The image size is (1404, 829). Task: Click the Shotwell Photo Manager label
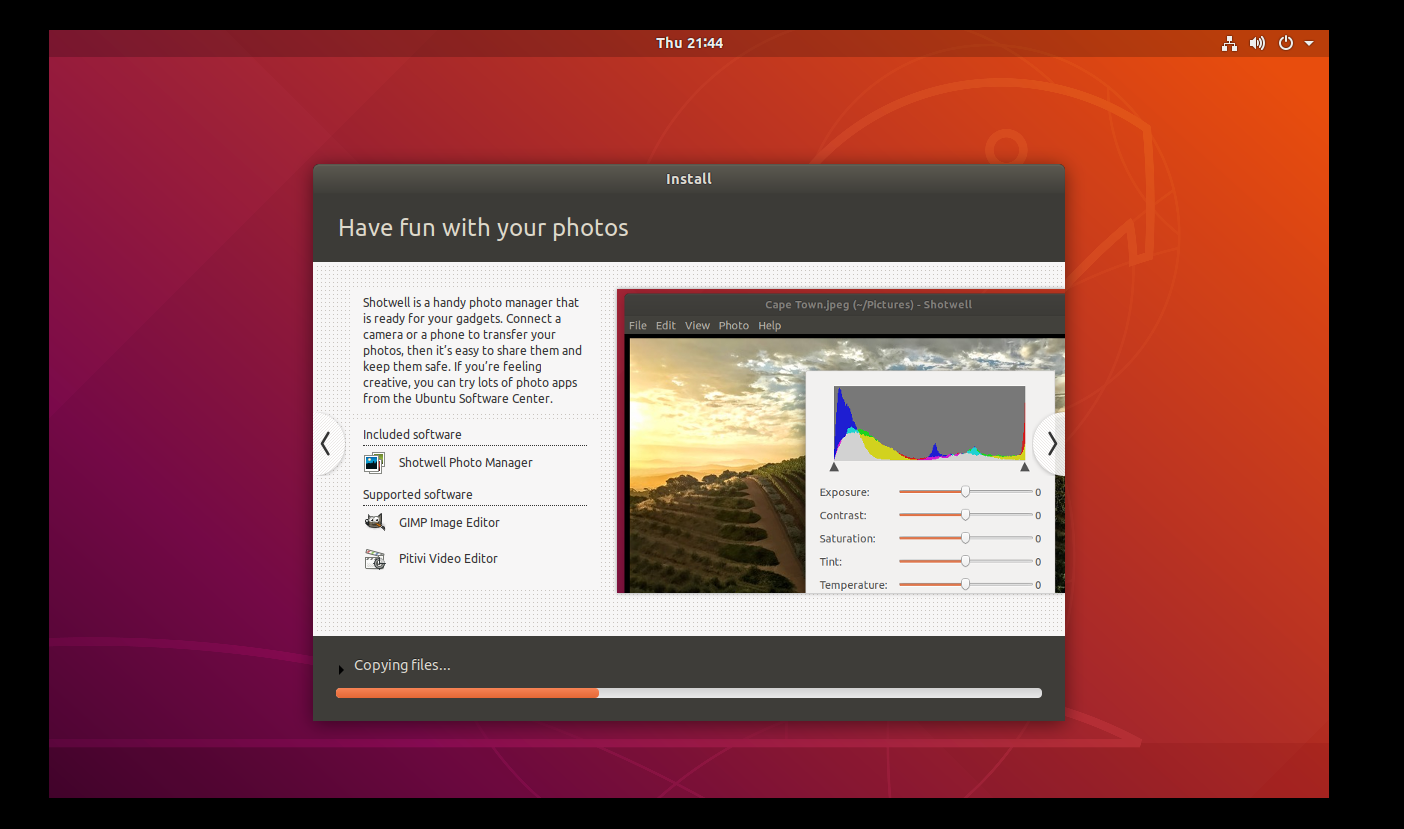pyautogui.click(x=466, y=463)
